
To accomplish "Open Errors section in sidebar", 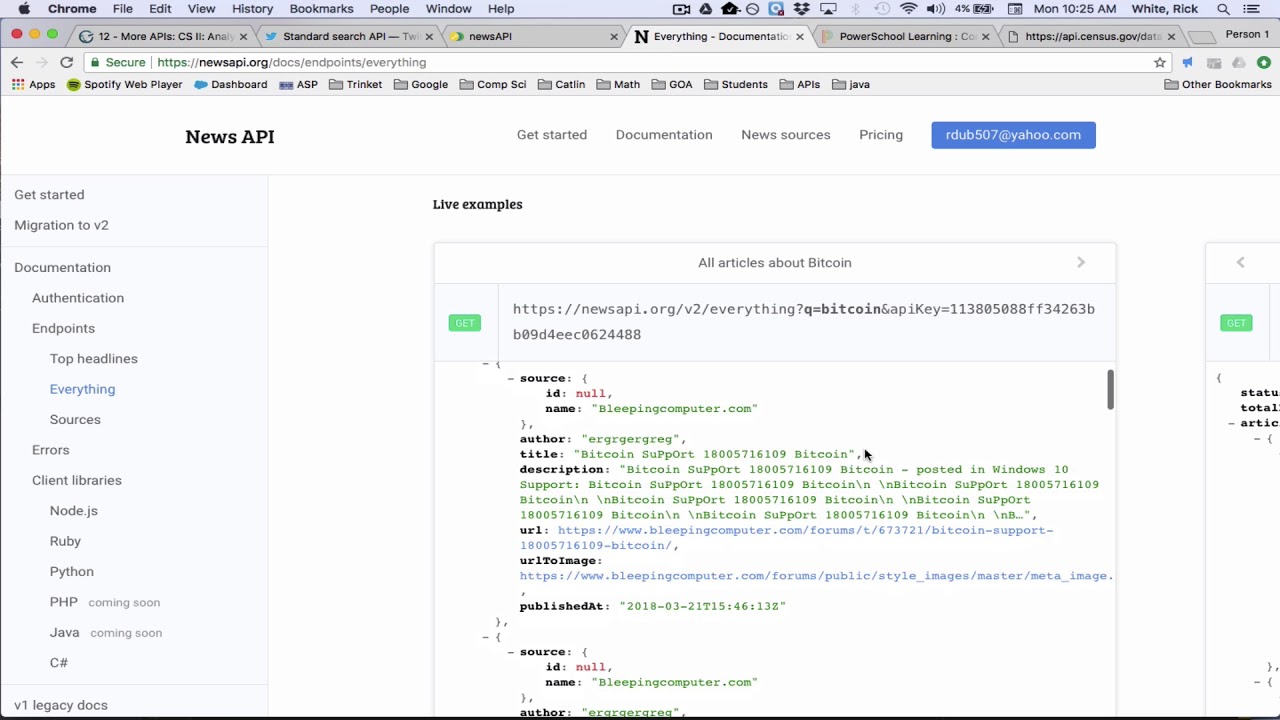I will 50,450.
